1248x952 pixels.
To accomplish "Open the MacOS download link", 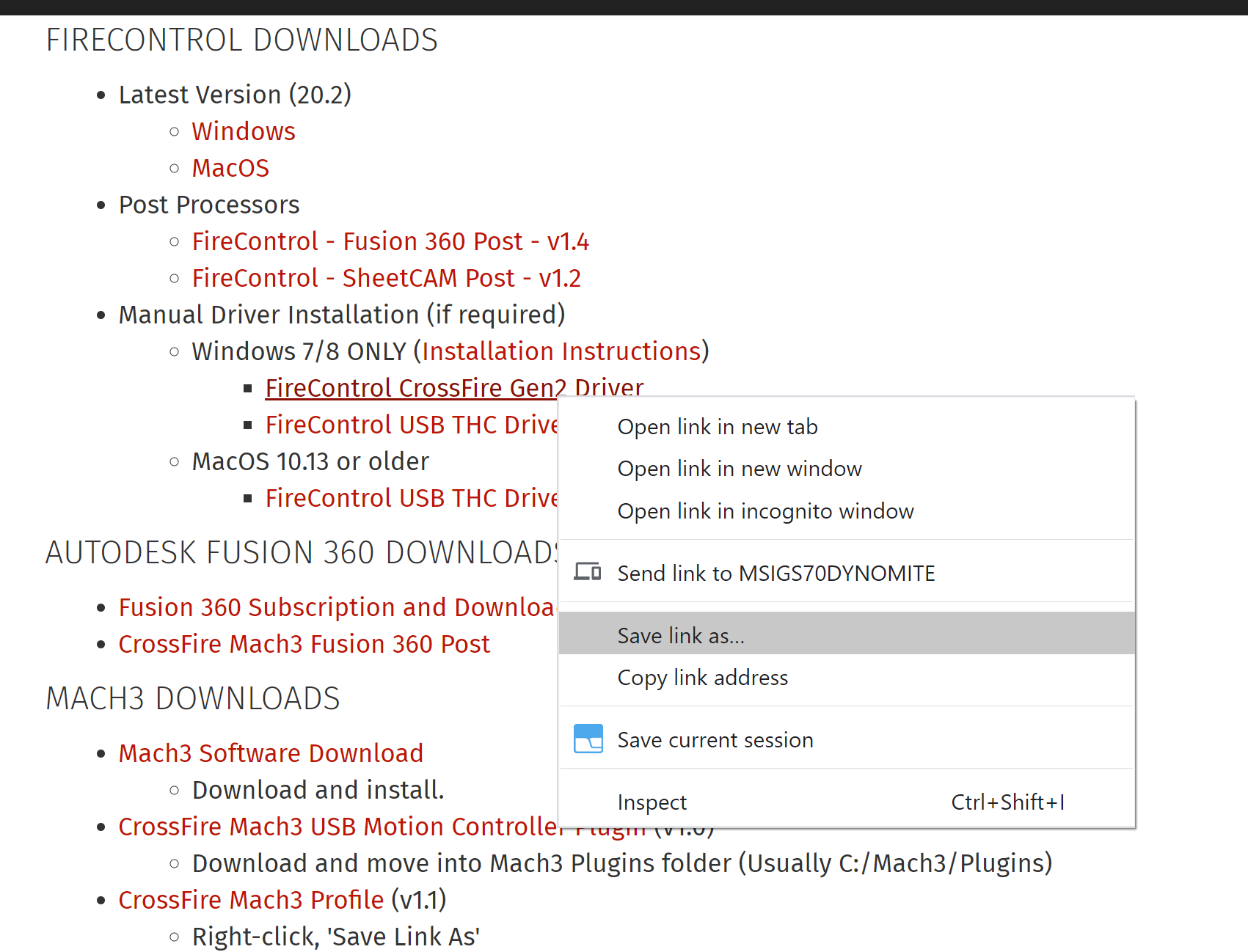I will point(230,168).
